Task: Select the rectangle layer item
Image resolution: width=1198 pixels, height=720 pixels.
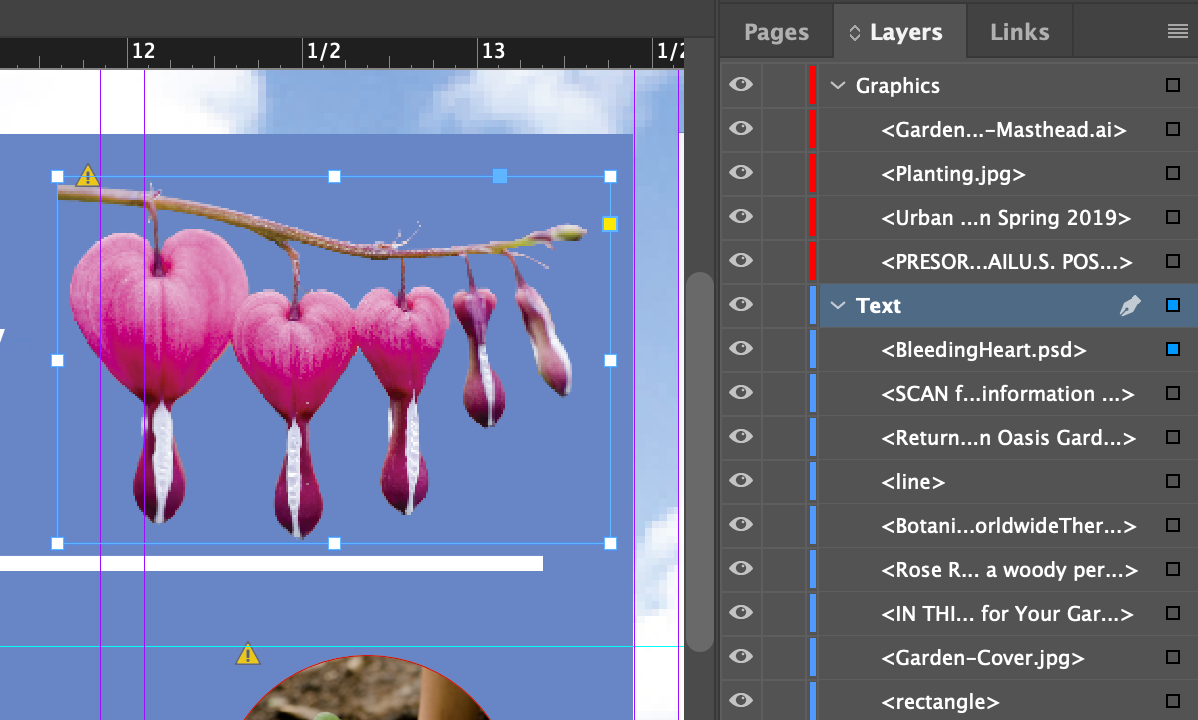Action: coord(940,702)
